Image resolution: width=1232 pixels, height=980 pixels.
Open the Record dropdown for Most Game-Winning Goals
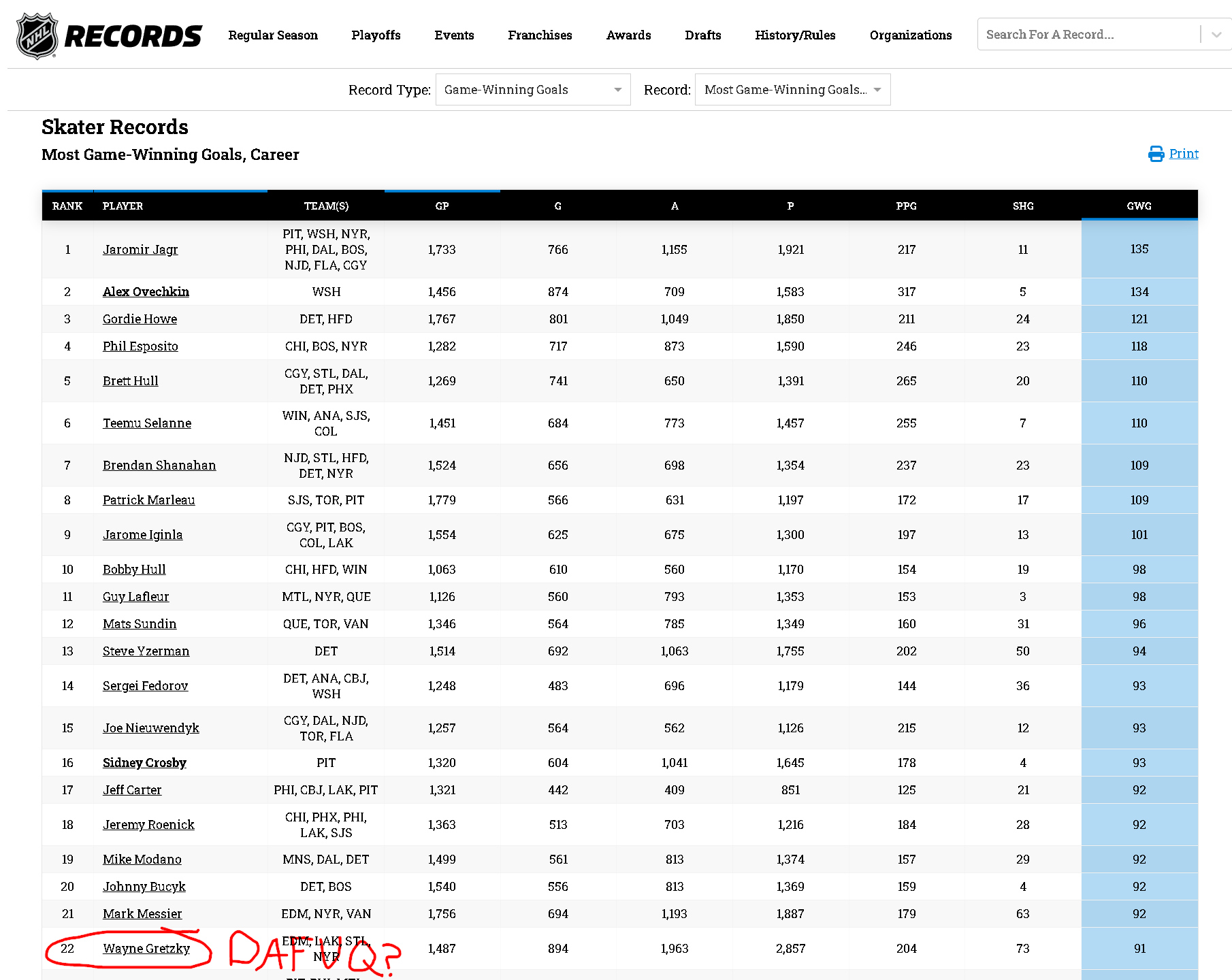(x=792, y=90)
